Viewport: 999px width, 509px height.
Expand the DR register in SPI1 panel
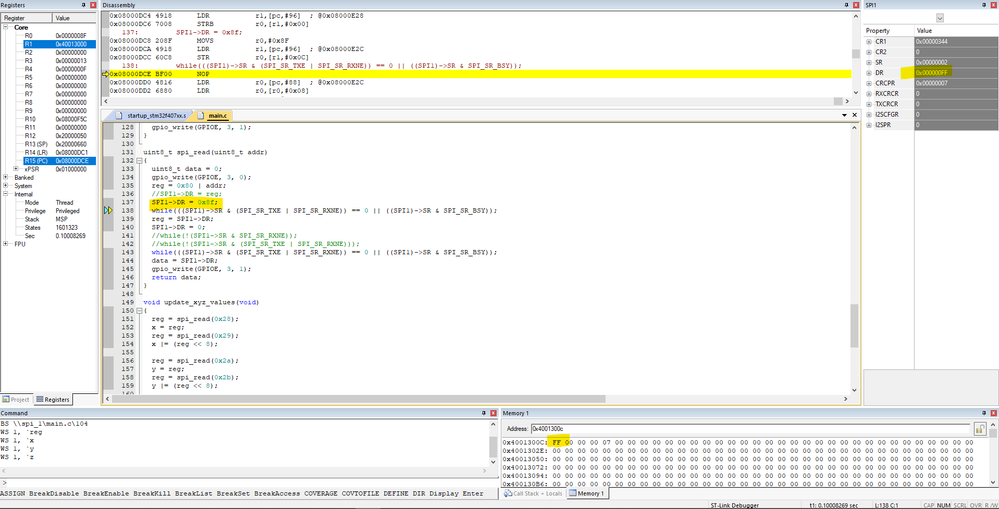[x=869, y=73]
